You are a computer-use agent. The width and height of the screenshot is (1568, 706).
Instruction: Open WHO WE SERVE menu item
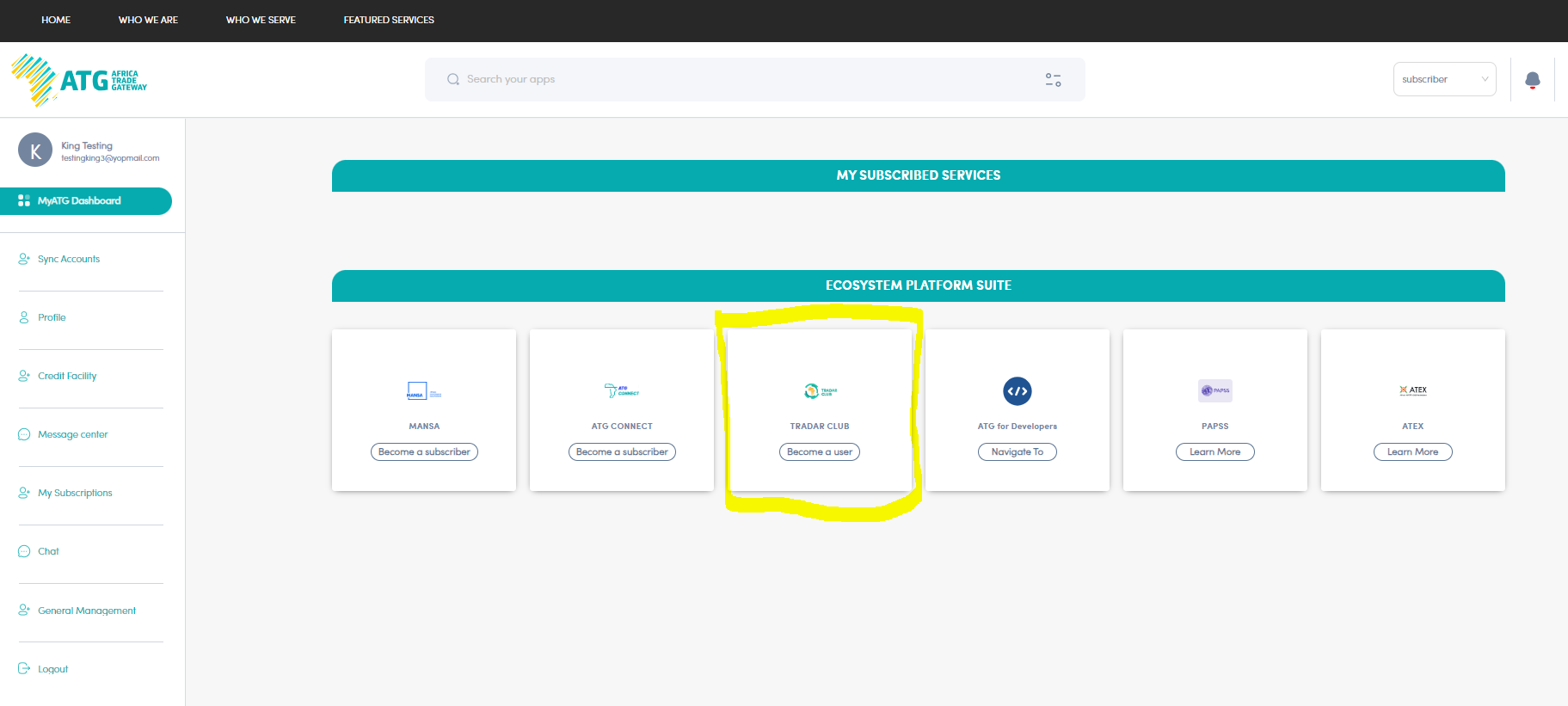click(261, 20)
